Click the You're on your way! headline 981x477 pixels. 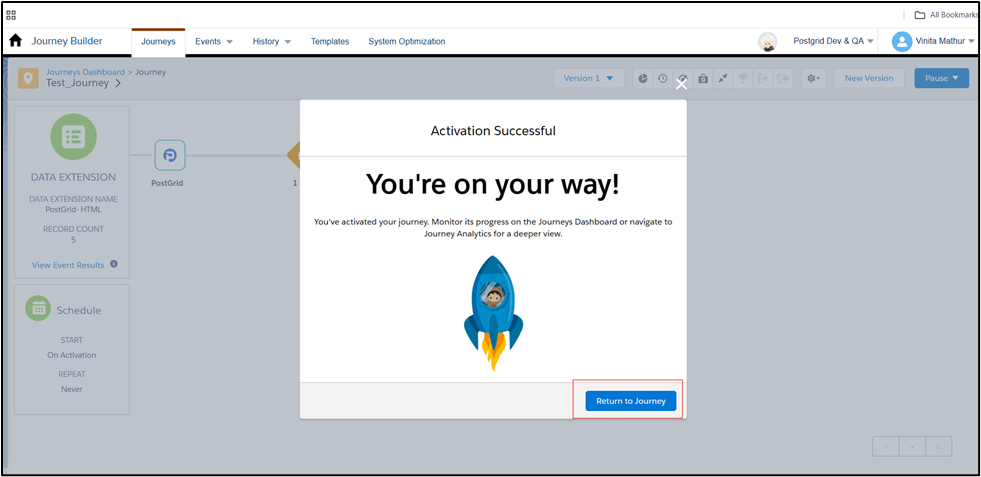493,184
